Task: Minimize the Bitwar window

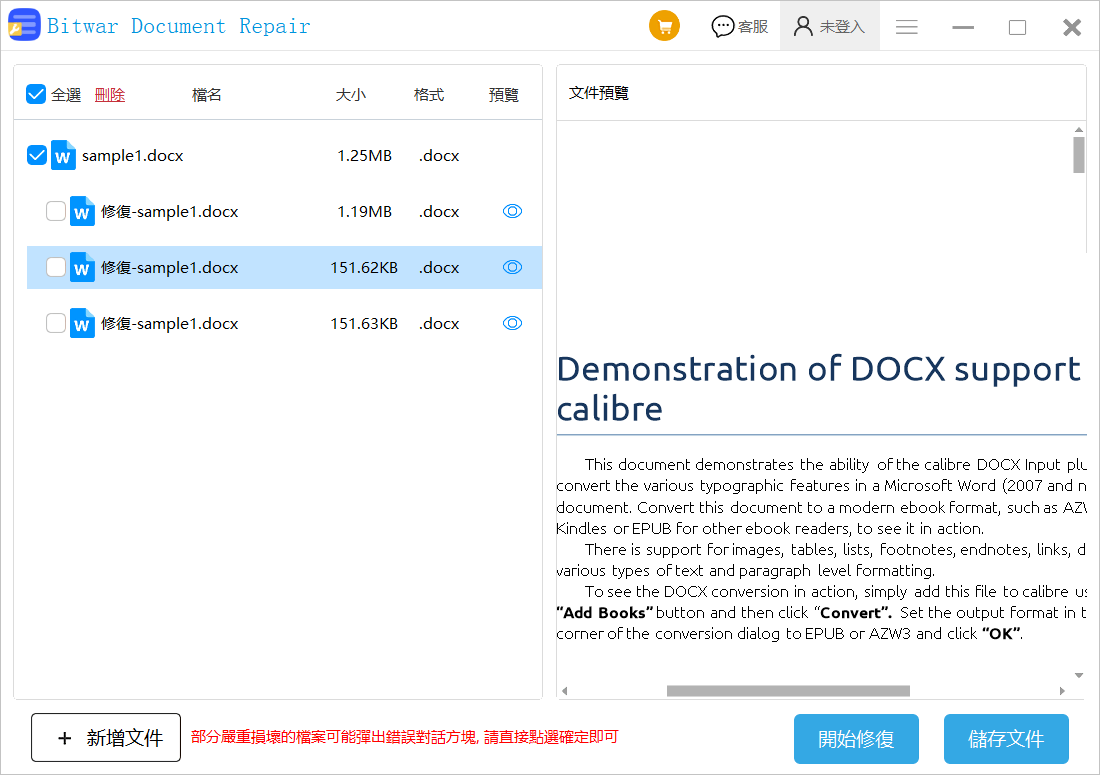Action: tap(962, 27)
